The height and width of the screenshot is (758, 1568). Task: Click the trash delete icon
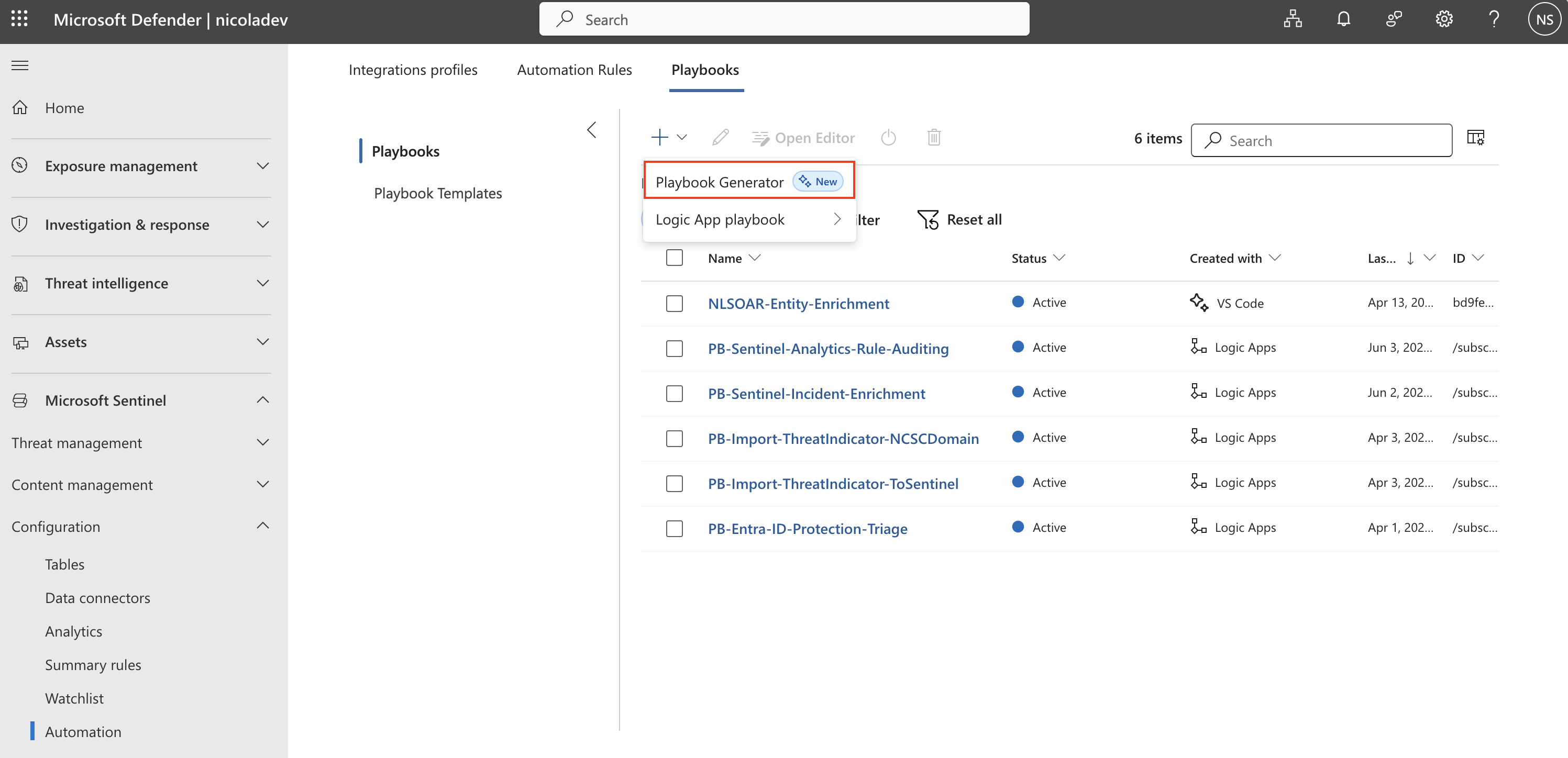tap(934, 138)
